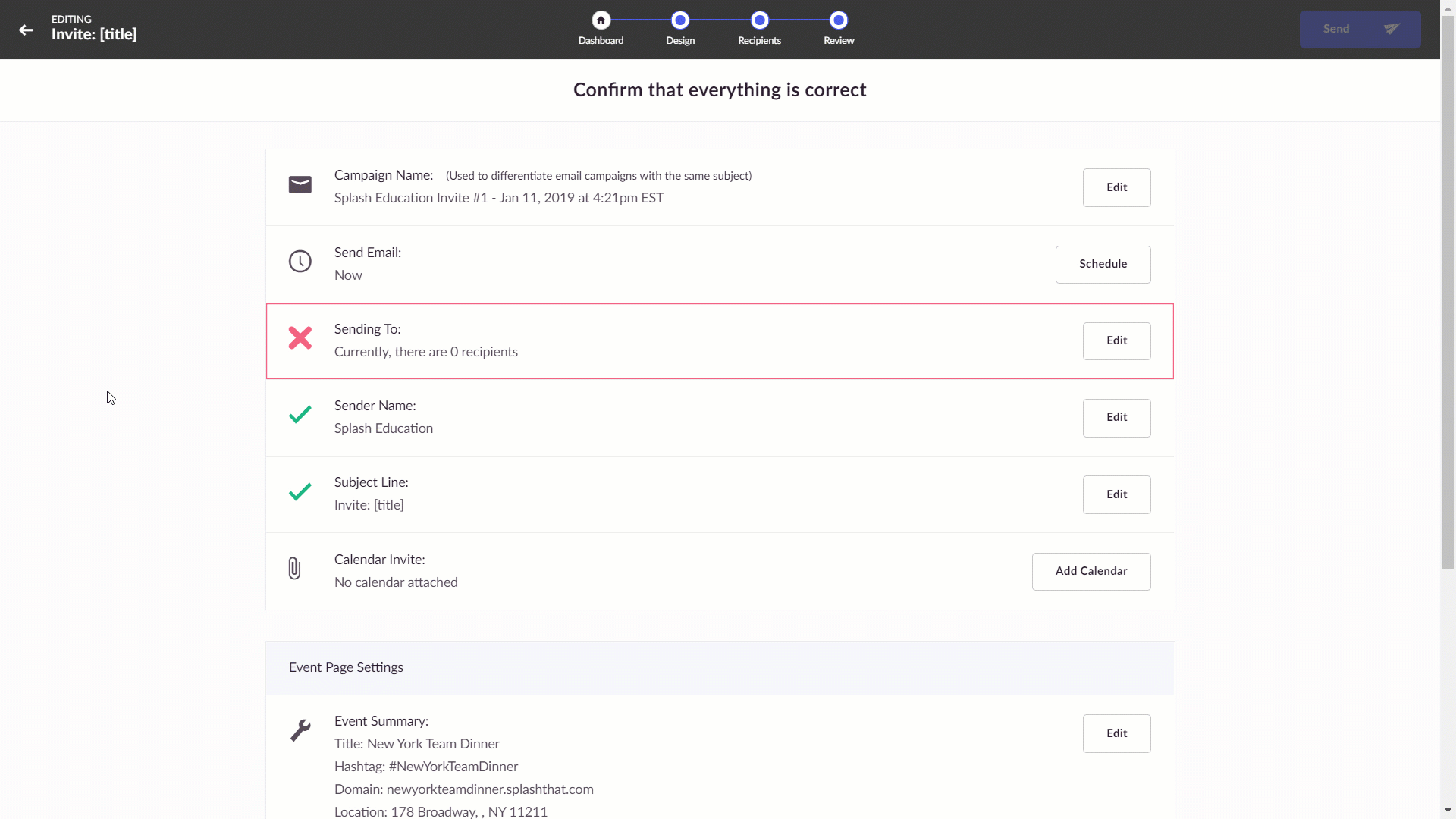This screenshot has height=819, width=1456.
Task: Click the 'Invite: [title]' subject line value
Action: [x=369, y=505]
